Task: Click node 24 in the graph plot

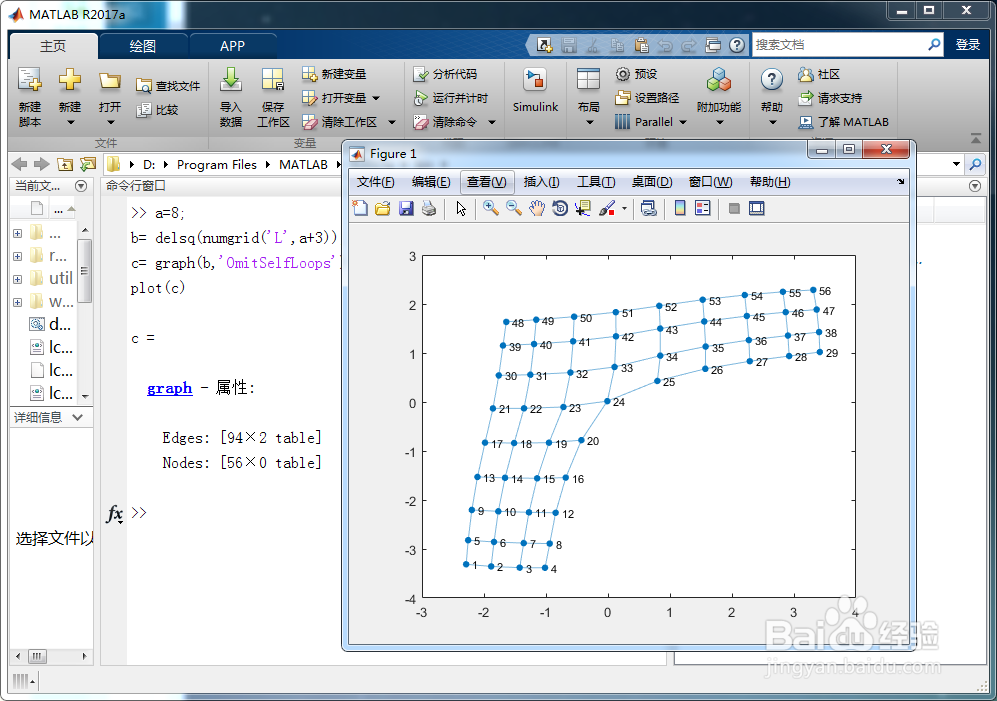Action: (607, 401)
